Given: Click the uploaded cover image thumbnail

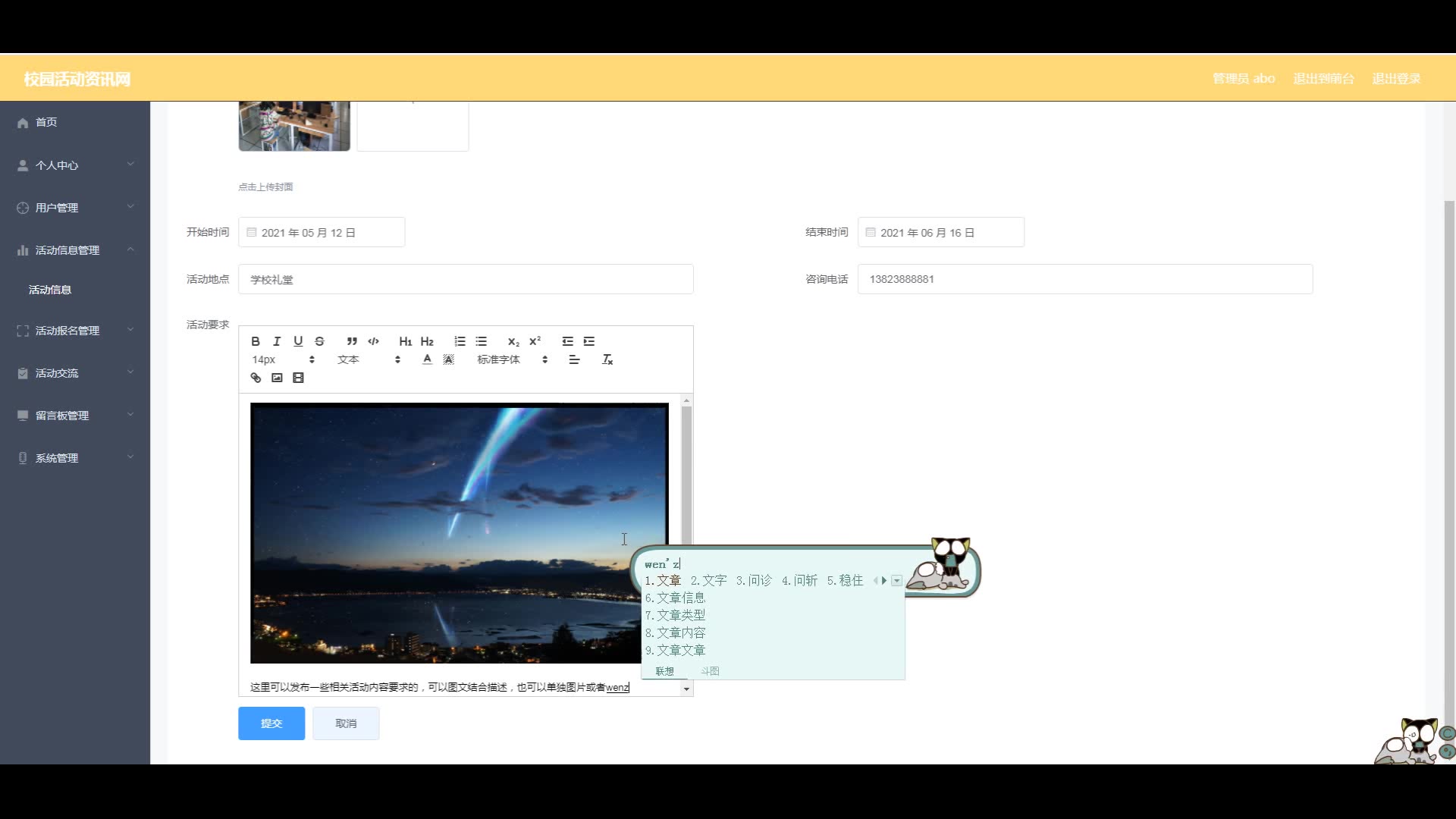Looking at the screenshot, I should 294,126.
